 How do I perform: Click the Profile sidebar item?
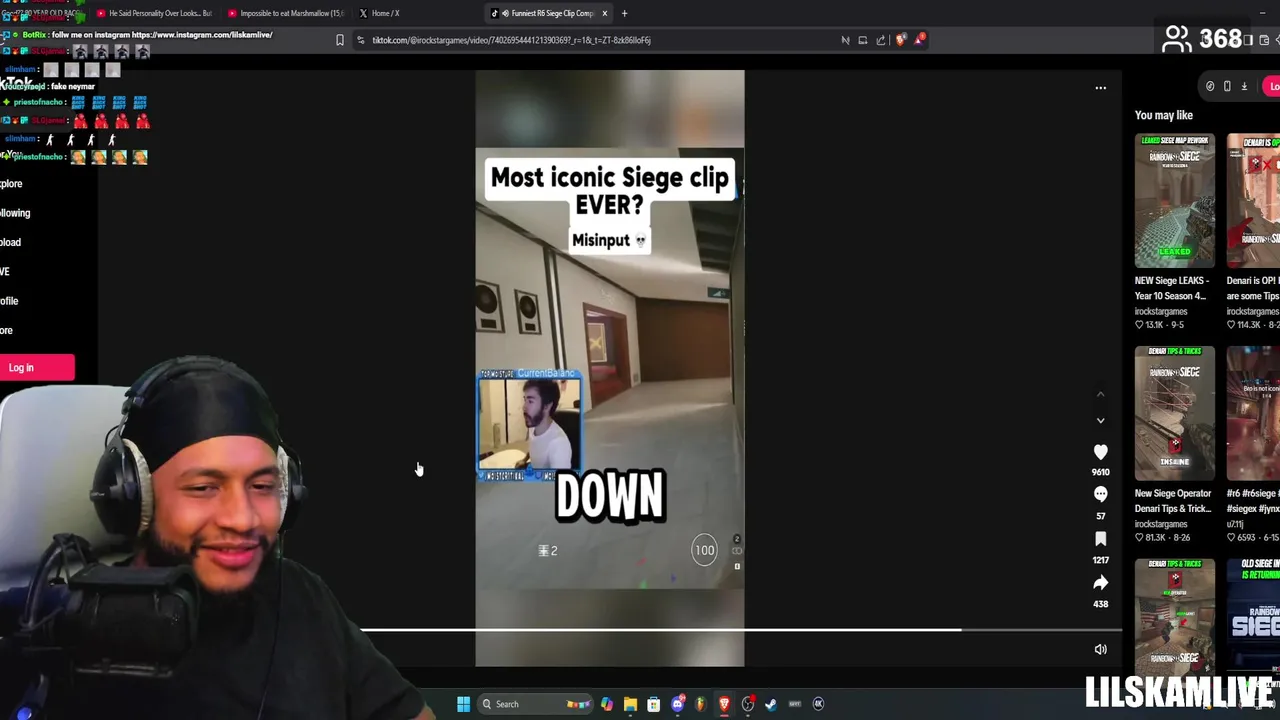pyautogui.click(x=9, y=301)
